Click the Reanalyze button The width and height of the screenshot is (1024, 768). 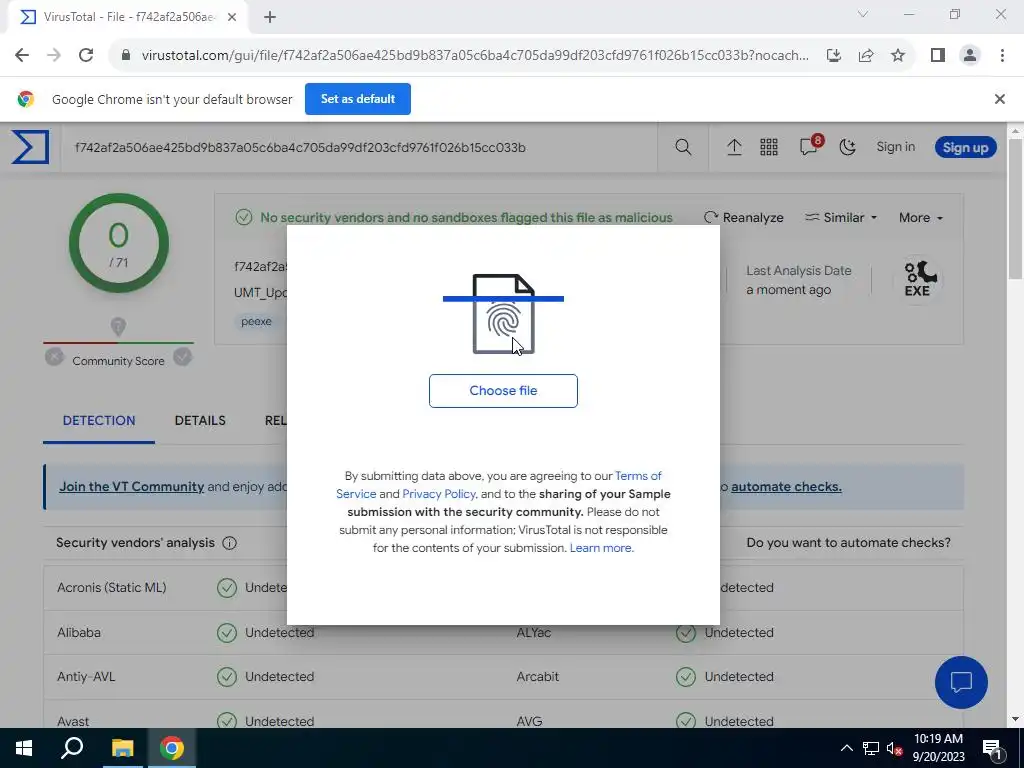coord(744,217)
